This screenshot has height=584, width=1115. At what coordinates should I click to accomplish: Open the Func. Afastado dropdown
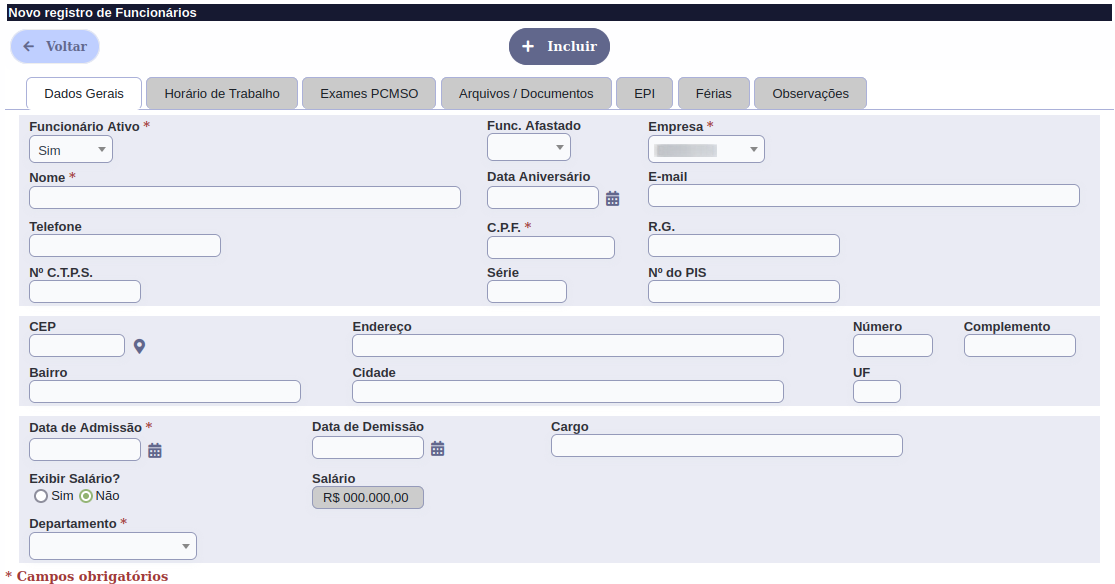[528, 148]
